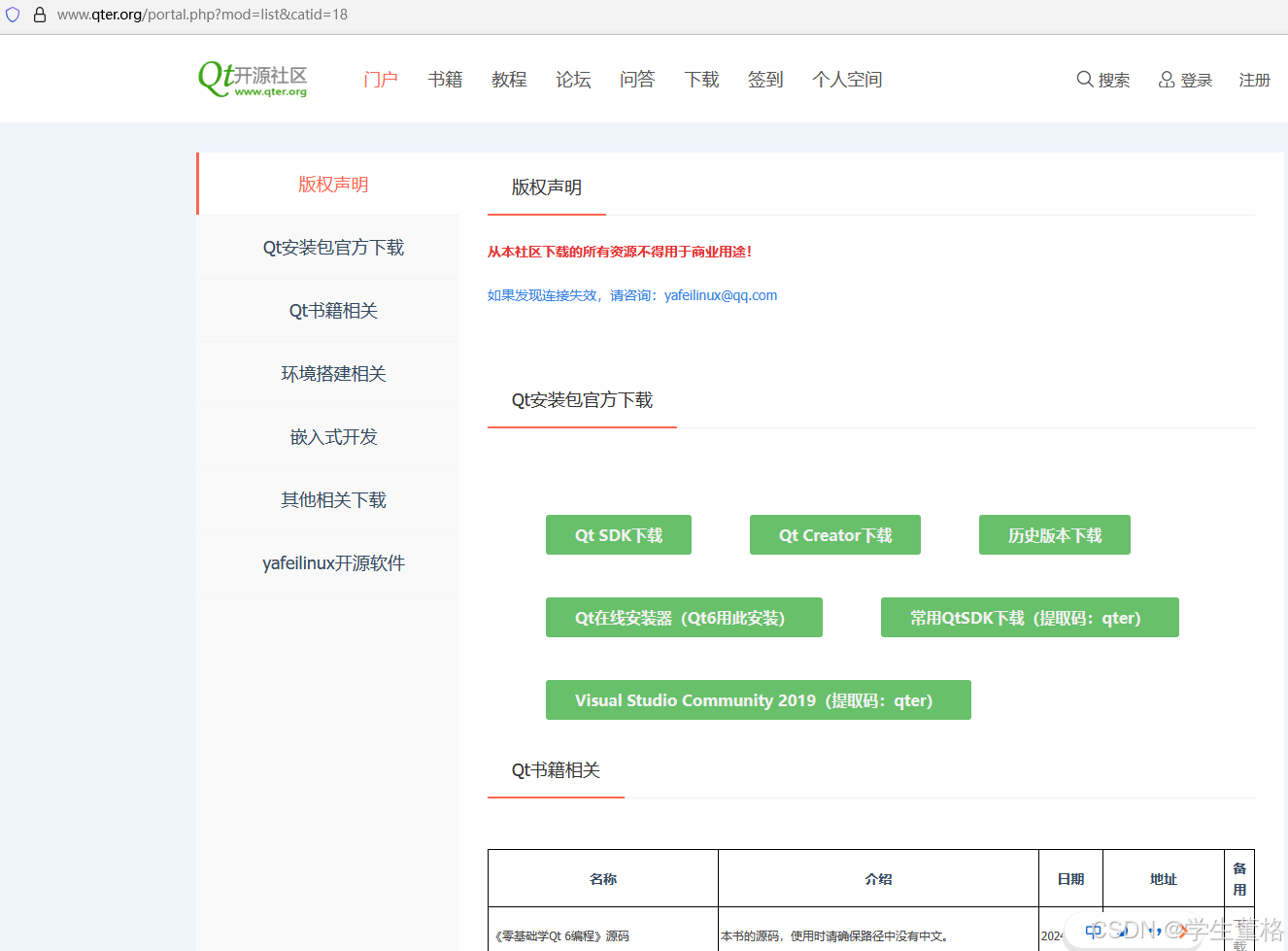The height and width of the screenshot is (951, 1288).
Task: Open 问答 in the top navigation
Action: coord(637,80)
